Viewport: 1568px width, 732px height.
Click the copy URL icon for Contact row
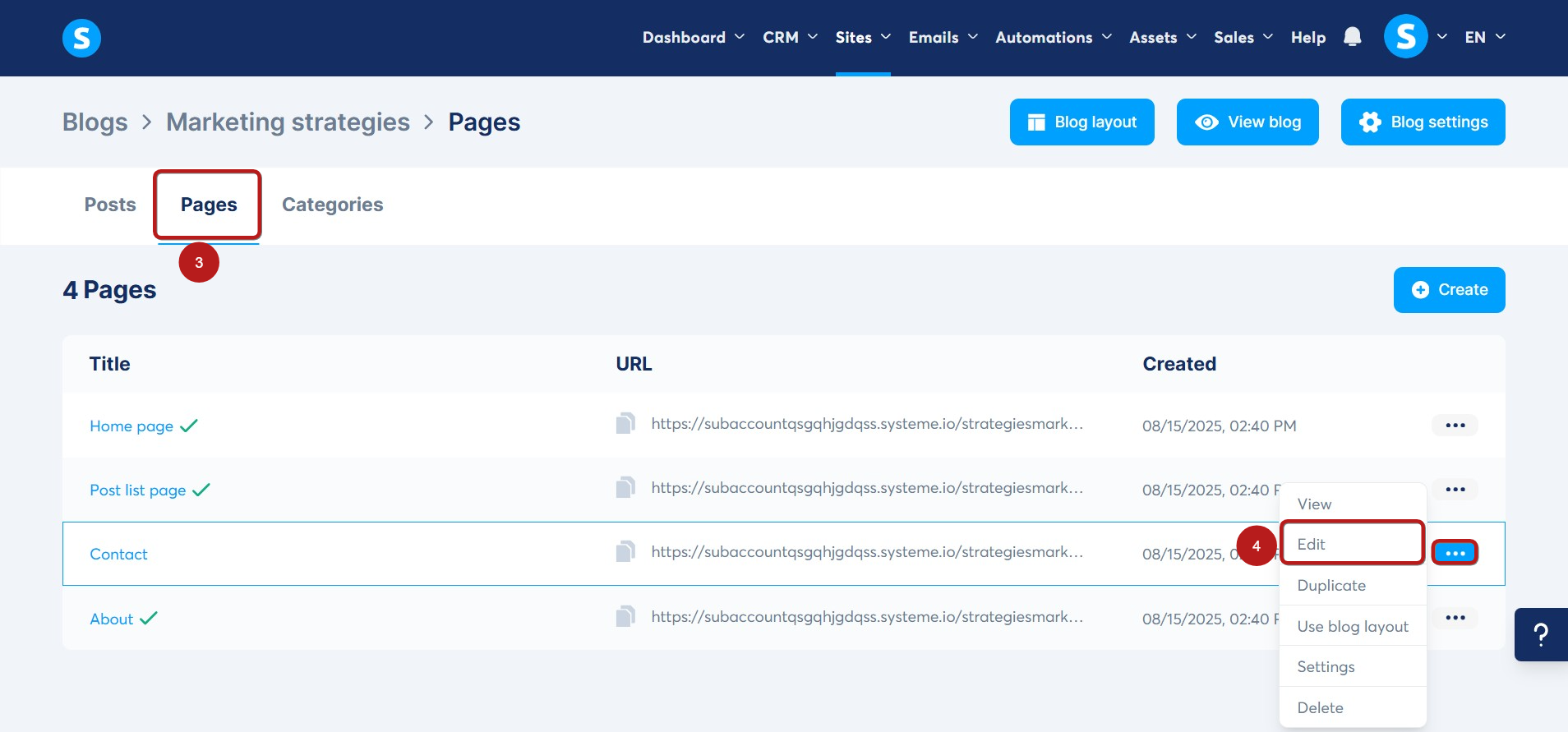tap(625, 551)
